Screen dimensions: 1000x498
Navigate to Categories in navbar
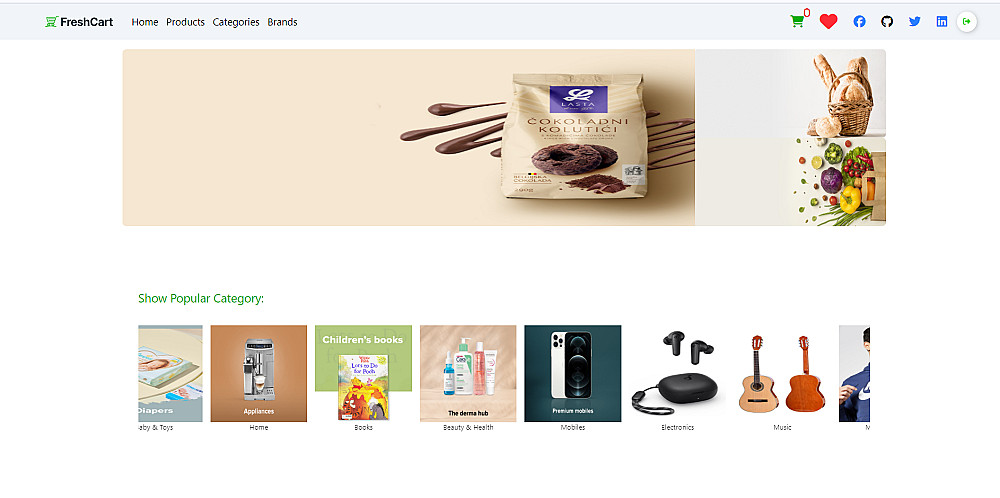tap(236, 22)
